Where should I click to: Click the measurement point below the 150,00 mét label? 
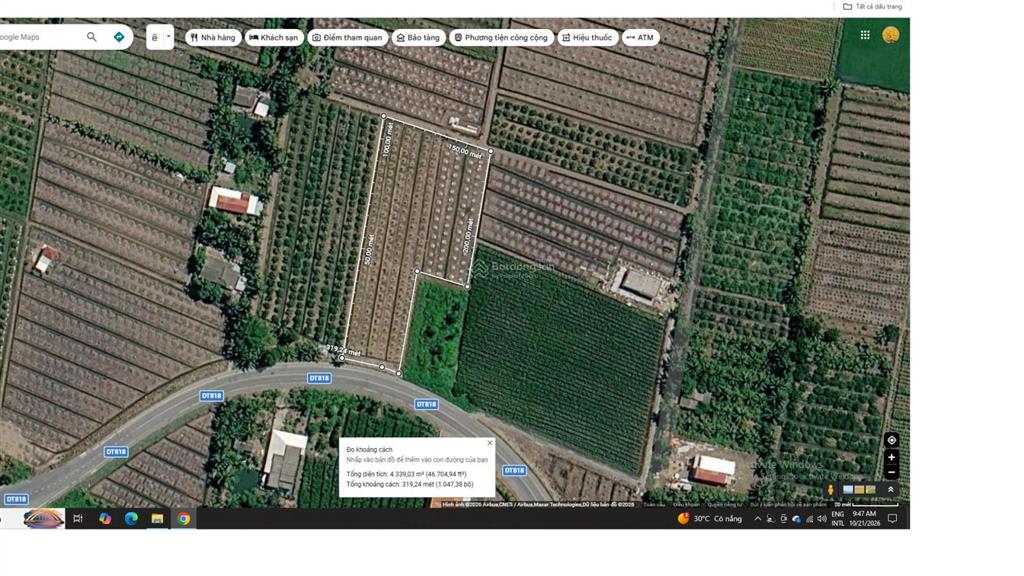coord(490,151)
